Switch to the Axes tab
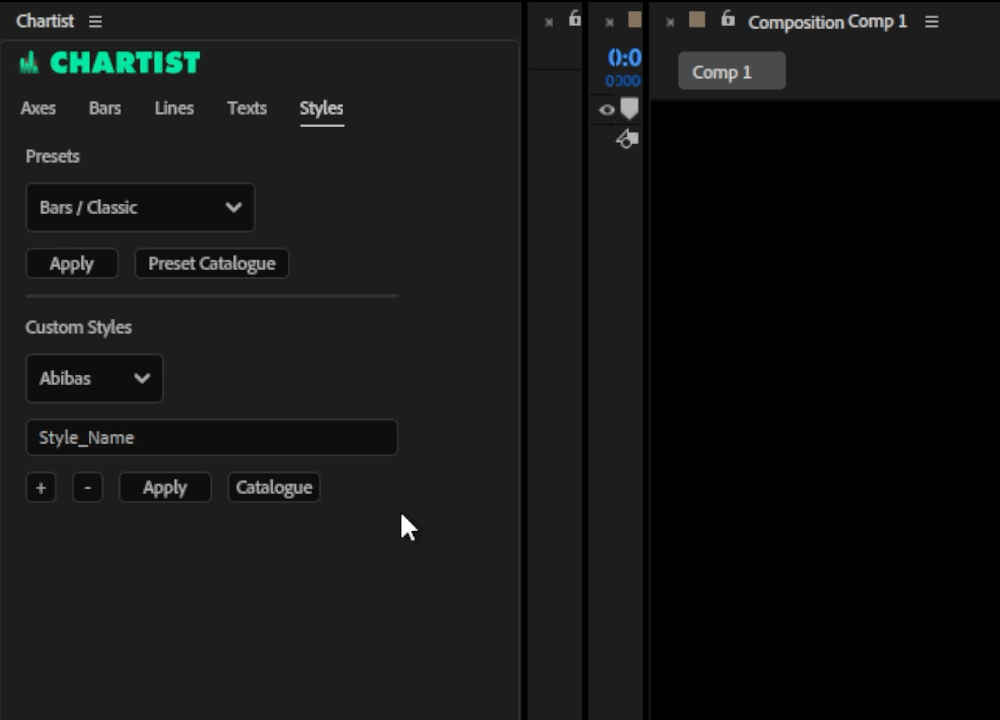1000x720 pixels. 38,108
